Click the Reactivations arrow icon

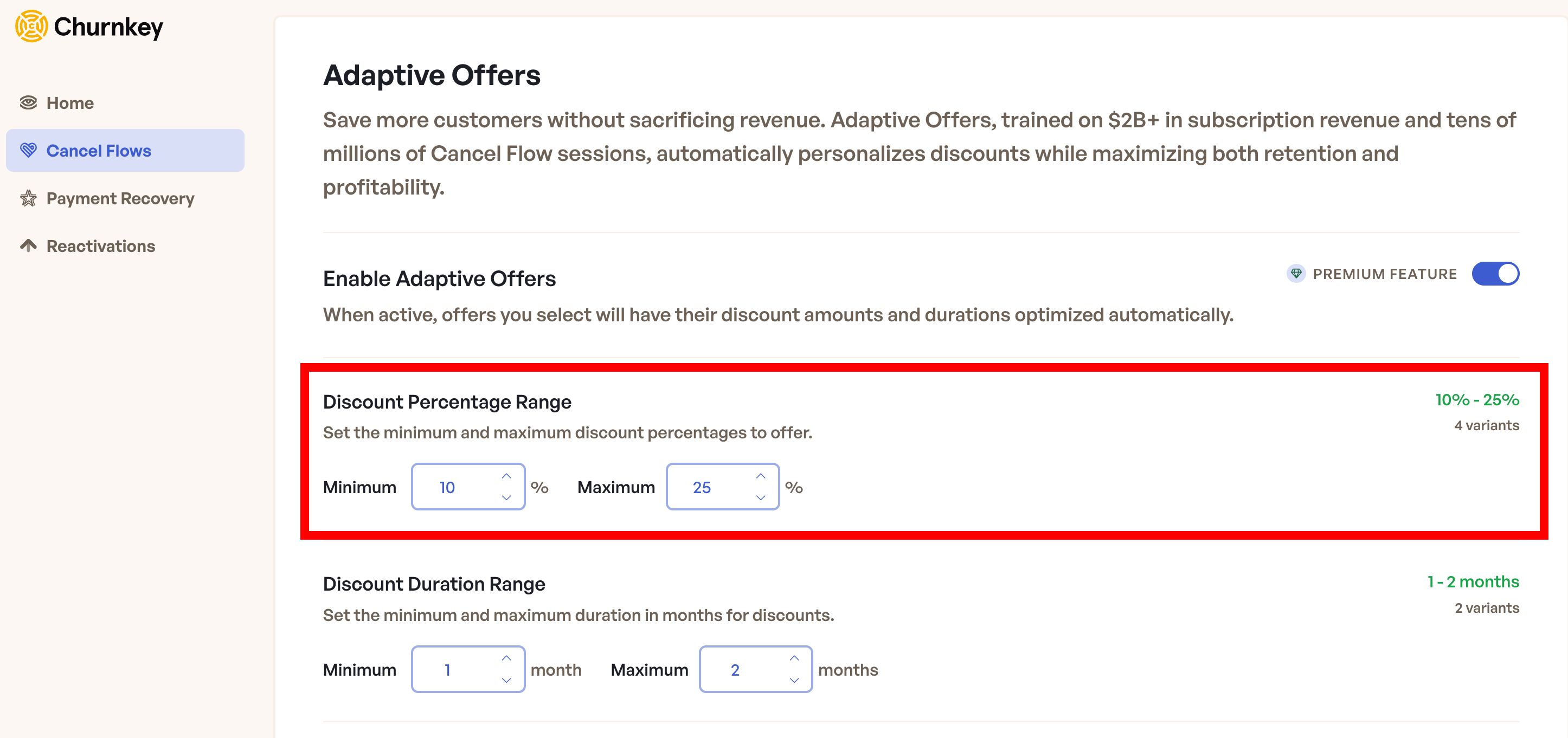(x=29, y=246)
